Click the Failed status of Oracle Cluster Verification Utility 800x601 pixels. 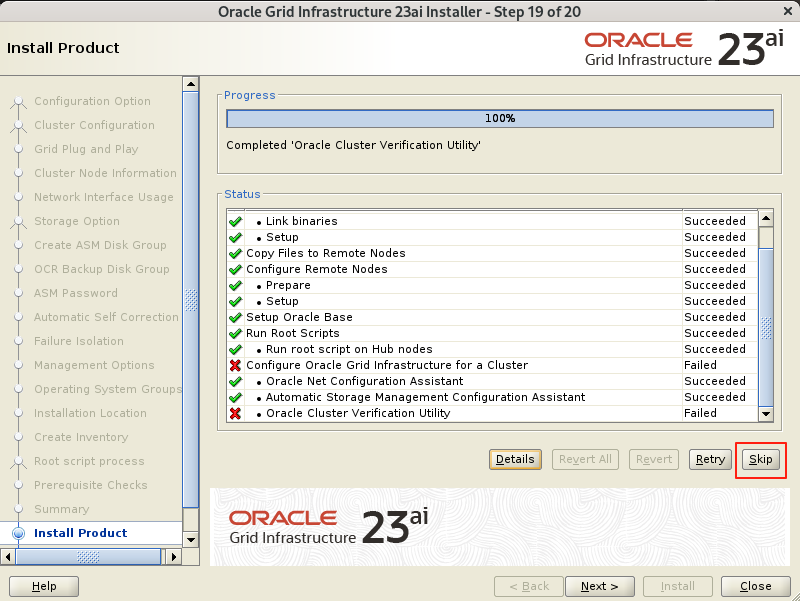coord(700,413)
